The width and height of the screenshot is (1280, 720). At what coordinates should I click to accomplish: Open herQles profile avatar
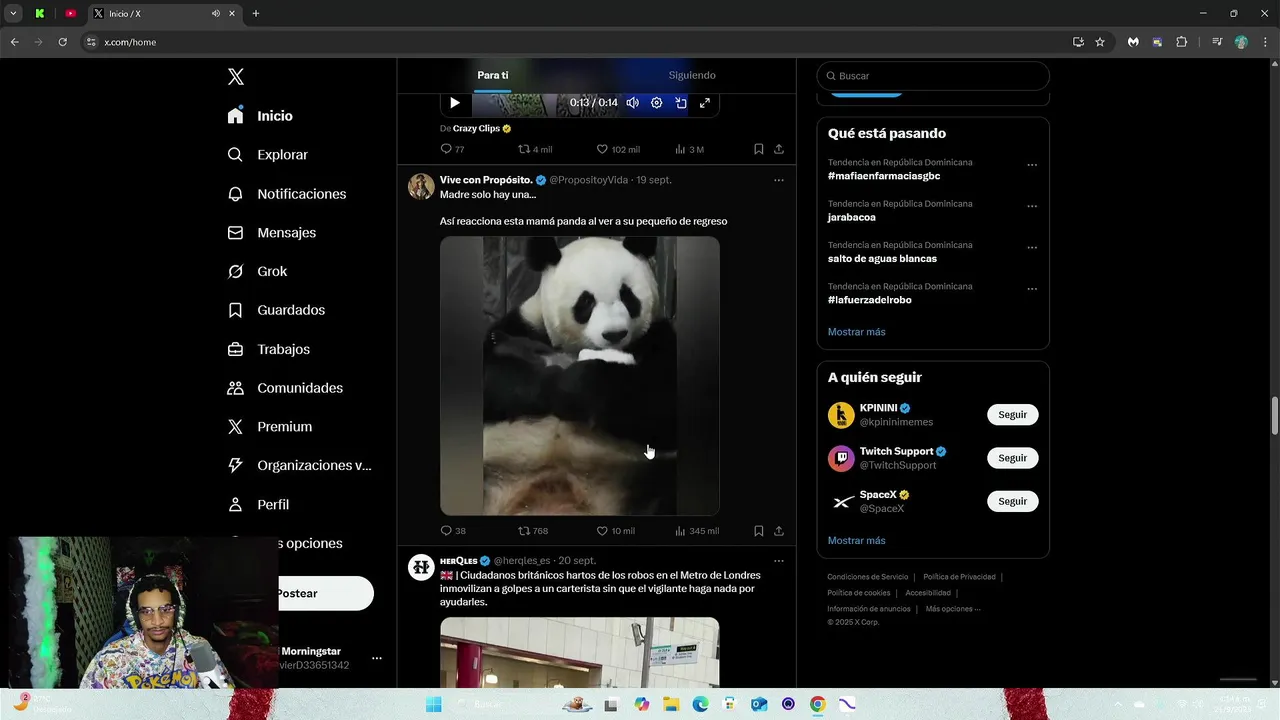click(421, 568)
